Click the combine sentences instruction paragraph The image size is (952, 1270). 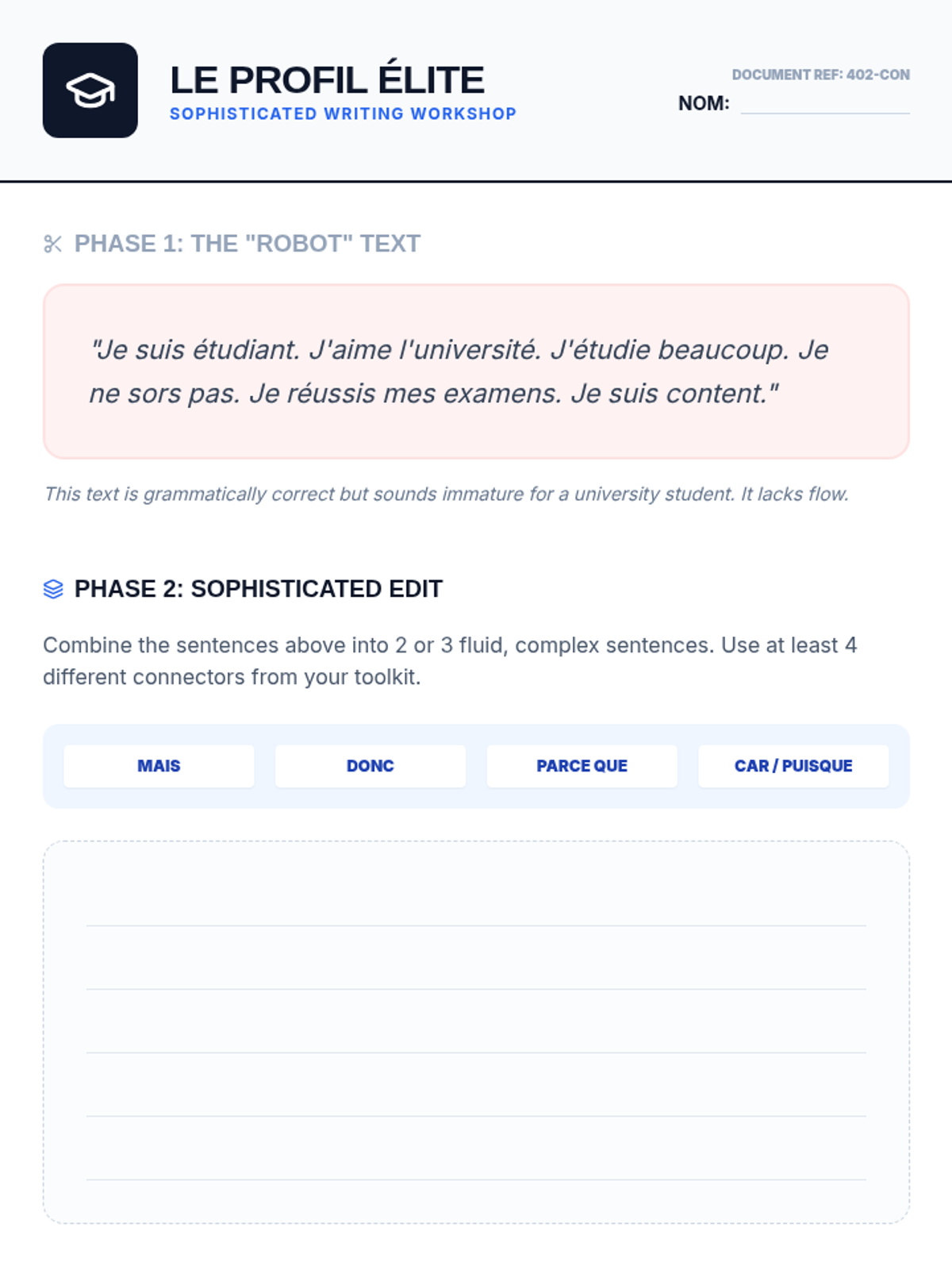point(449,660)
